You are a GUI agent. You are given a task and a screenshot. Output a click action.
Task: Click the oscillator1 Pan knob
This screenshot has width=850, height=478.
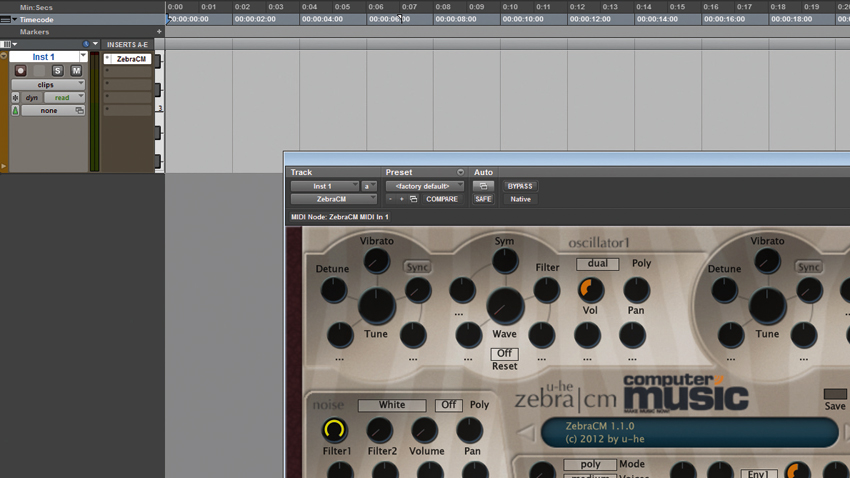pyautogui.click(x=636, y=289)
